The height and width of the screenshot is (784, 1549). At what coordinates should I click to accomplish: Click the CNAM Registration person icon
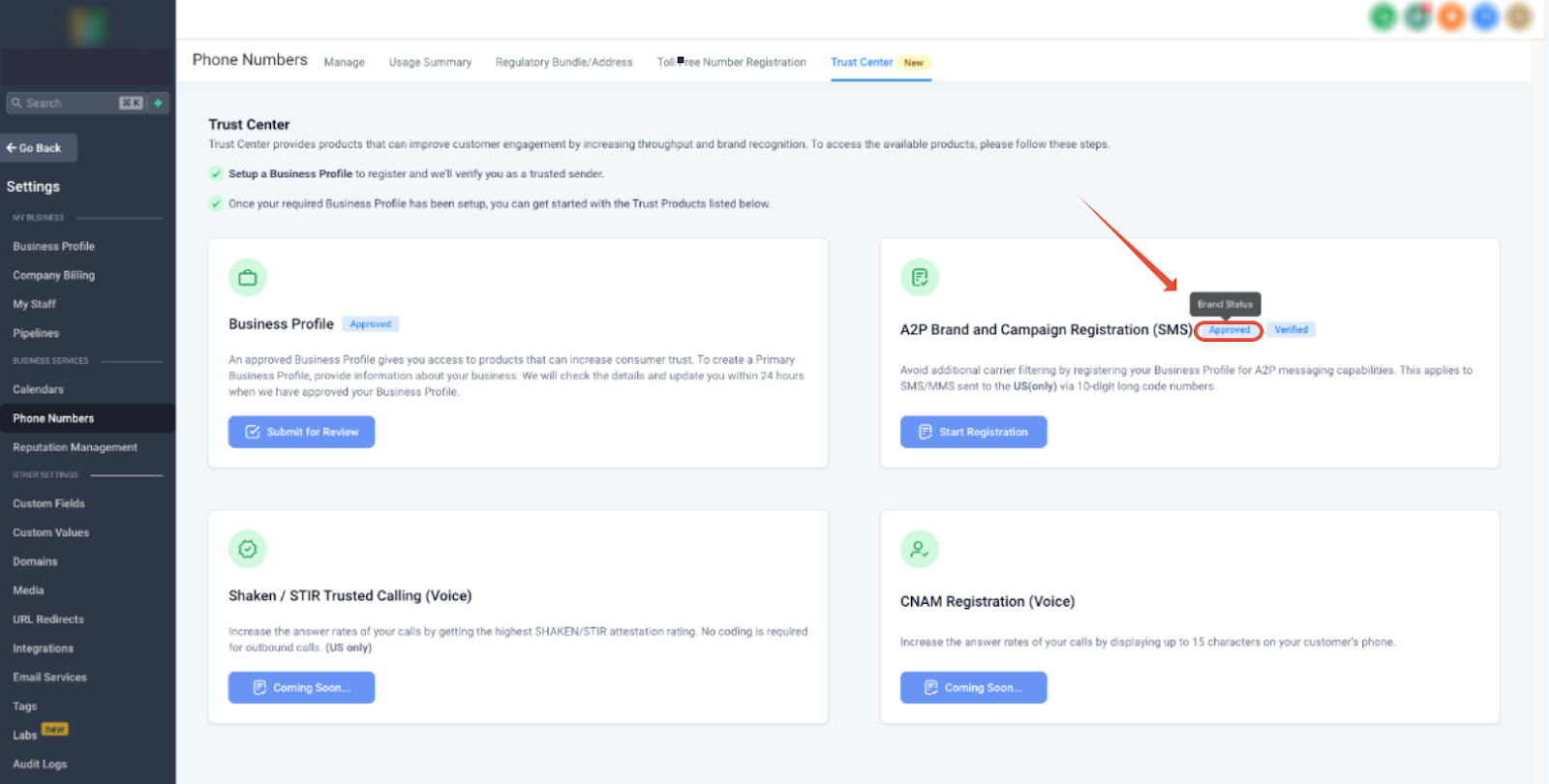coord(919,549)
